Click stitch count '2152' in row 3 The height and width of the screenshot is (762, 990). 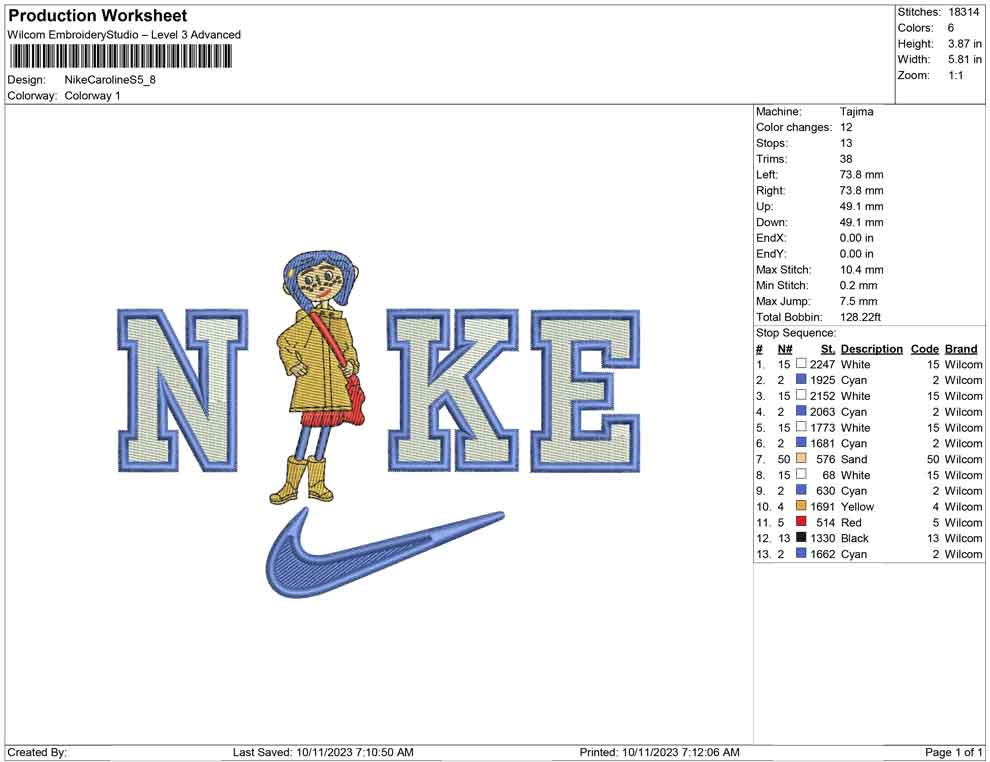823,395
